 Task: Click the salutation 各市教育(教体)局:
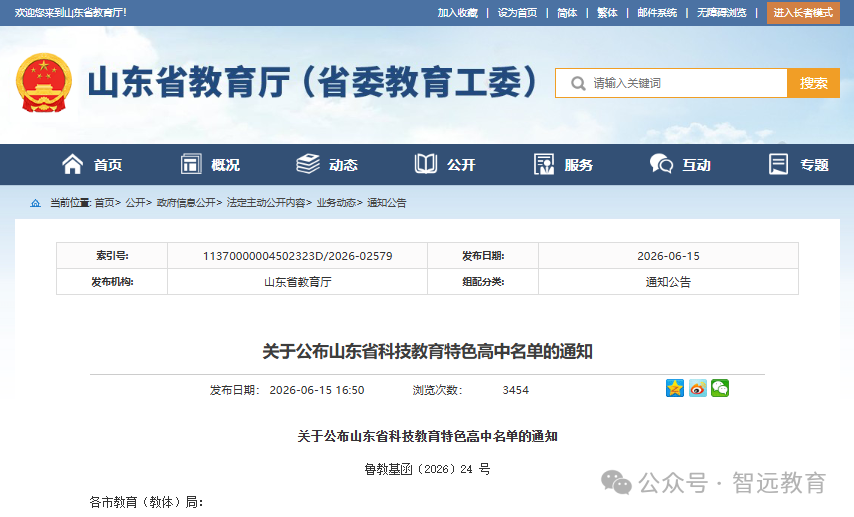[147, 502]
